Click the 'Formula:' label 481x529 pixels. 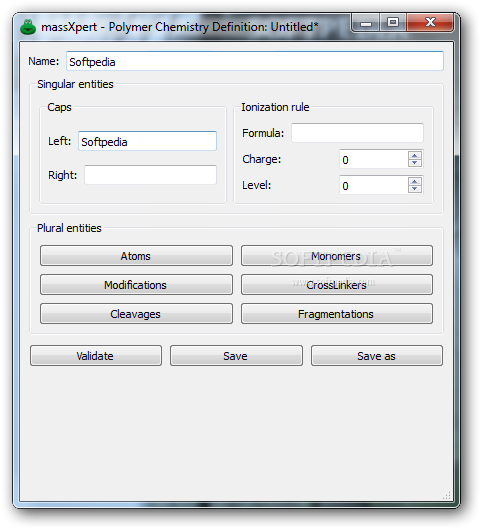[x=263, y=133]
